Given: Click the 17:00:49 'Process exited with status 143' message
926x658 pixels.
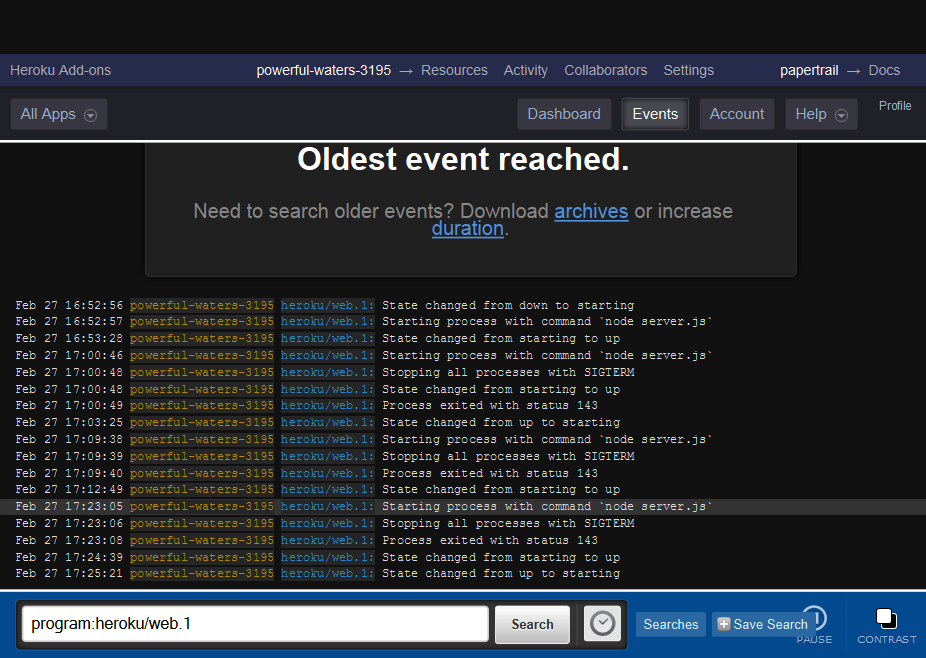Looking at the screenshot, I should (x=490, y=406).
